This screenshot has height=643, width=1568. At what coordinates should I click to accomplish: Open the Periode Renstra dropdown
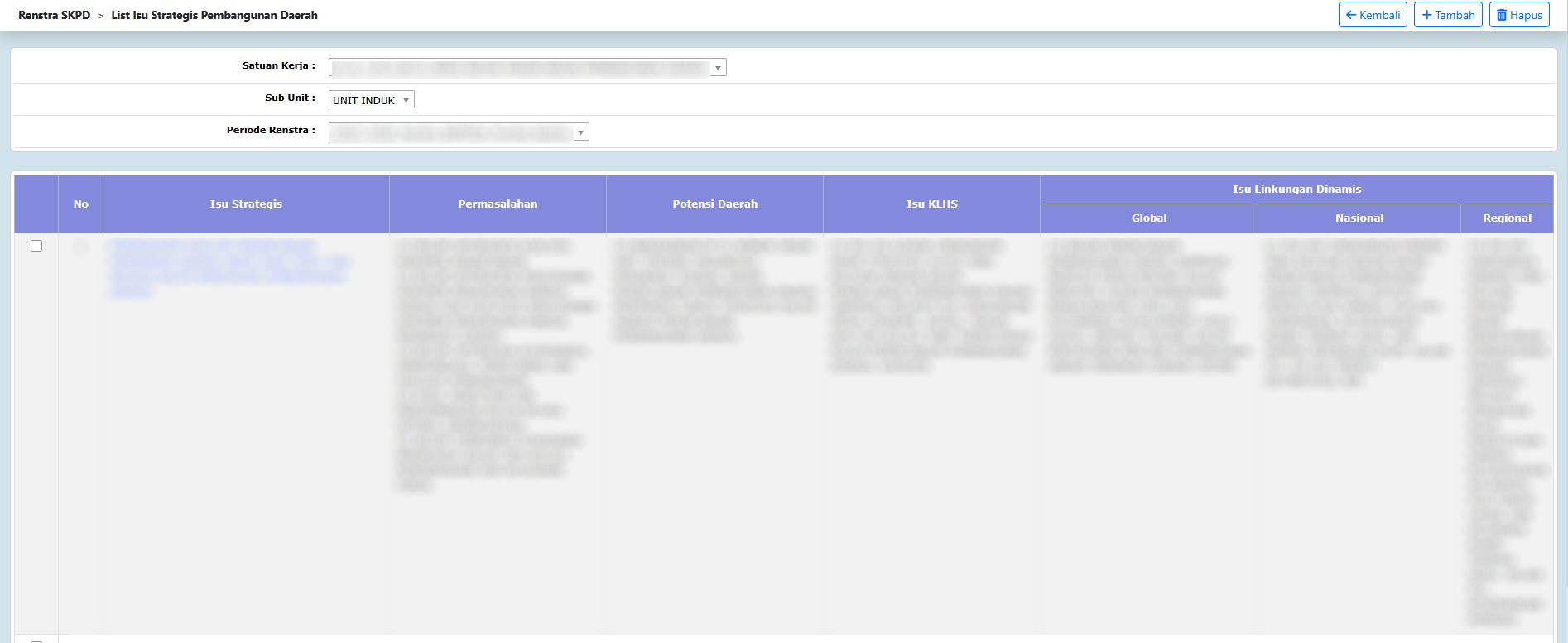pyautogui.click(x=459, y=132)
